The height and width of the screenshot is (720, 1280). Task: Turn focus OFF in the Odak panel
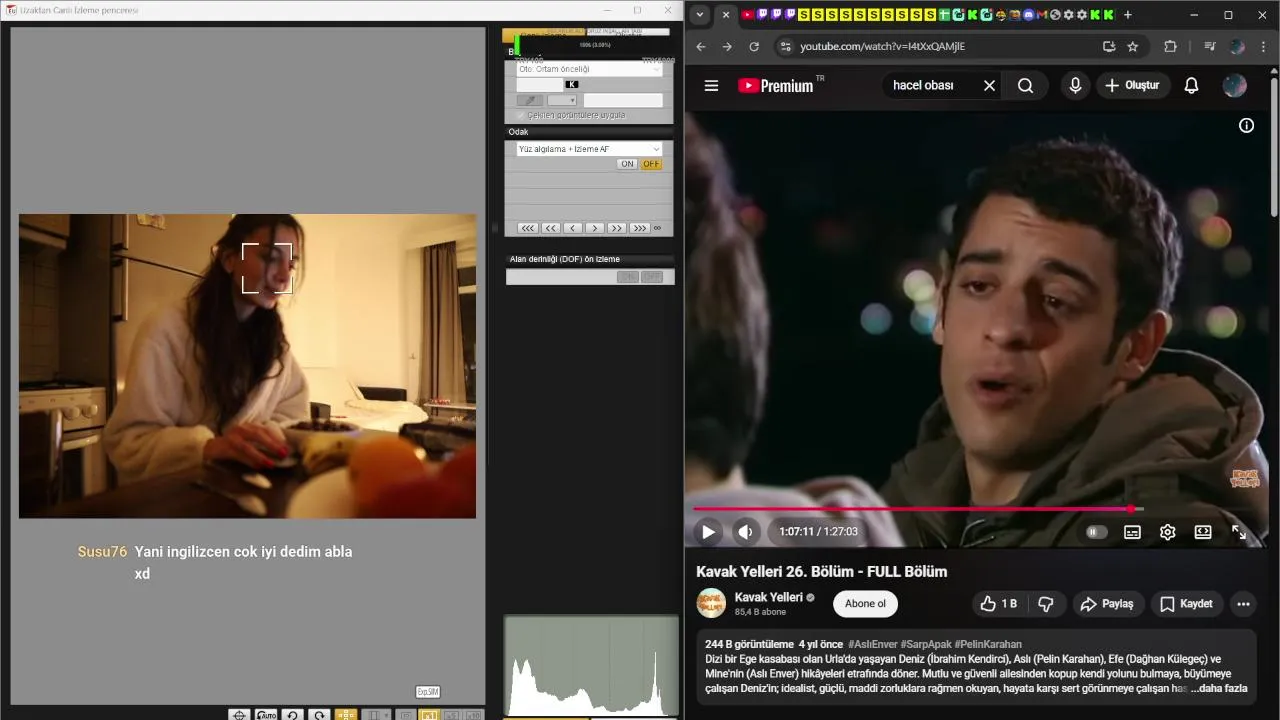[651, 164]
